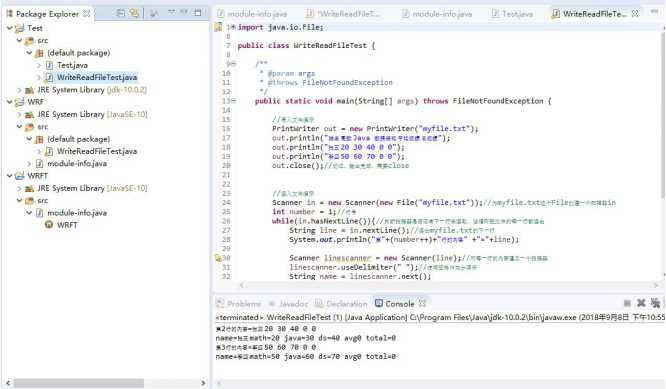This screenshot has height=389, width=666.
Task: Collapse the WRFT project node
Action: pos(9,175)
